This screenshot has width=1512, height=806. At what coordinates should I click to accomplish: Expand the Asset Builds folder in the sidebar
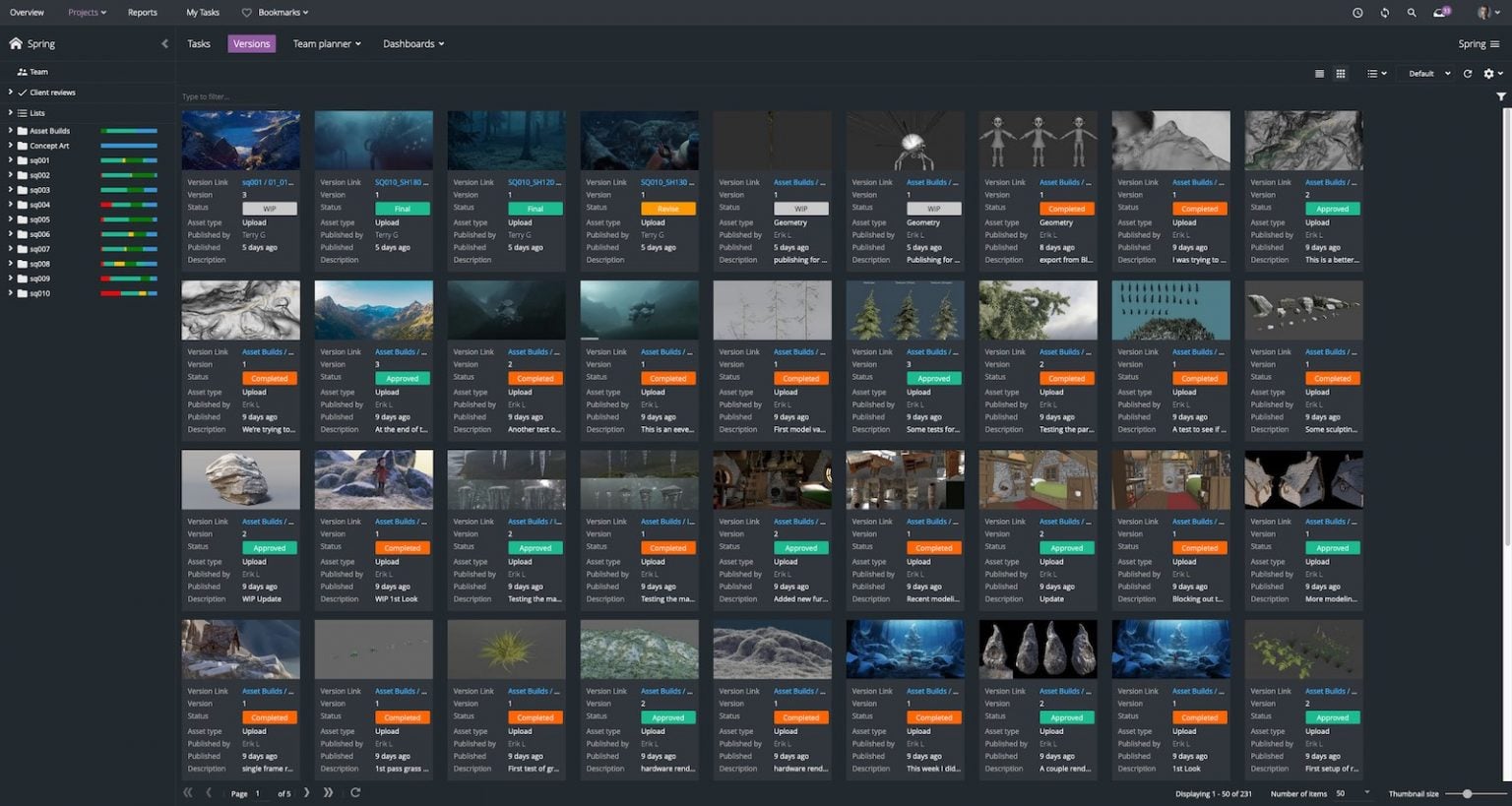click(10, 130)
